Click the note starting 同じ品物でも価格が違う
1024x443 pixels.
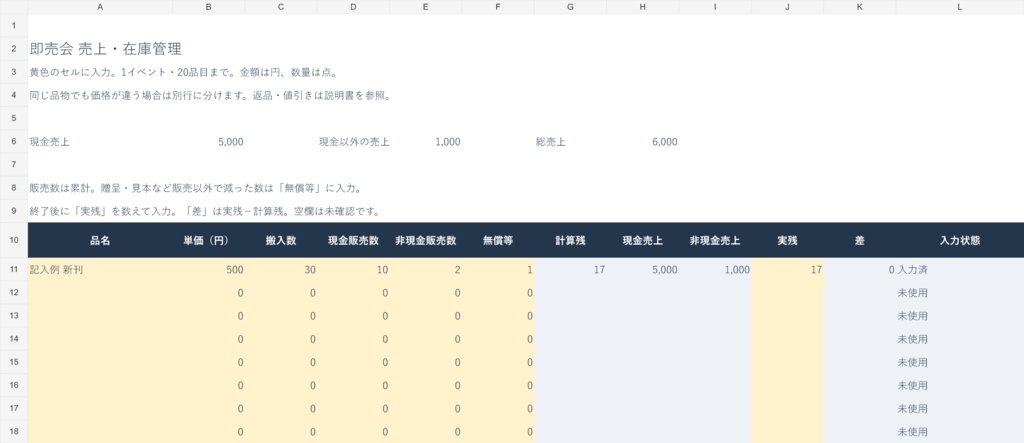(210, 95)
